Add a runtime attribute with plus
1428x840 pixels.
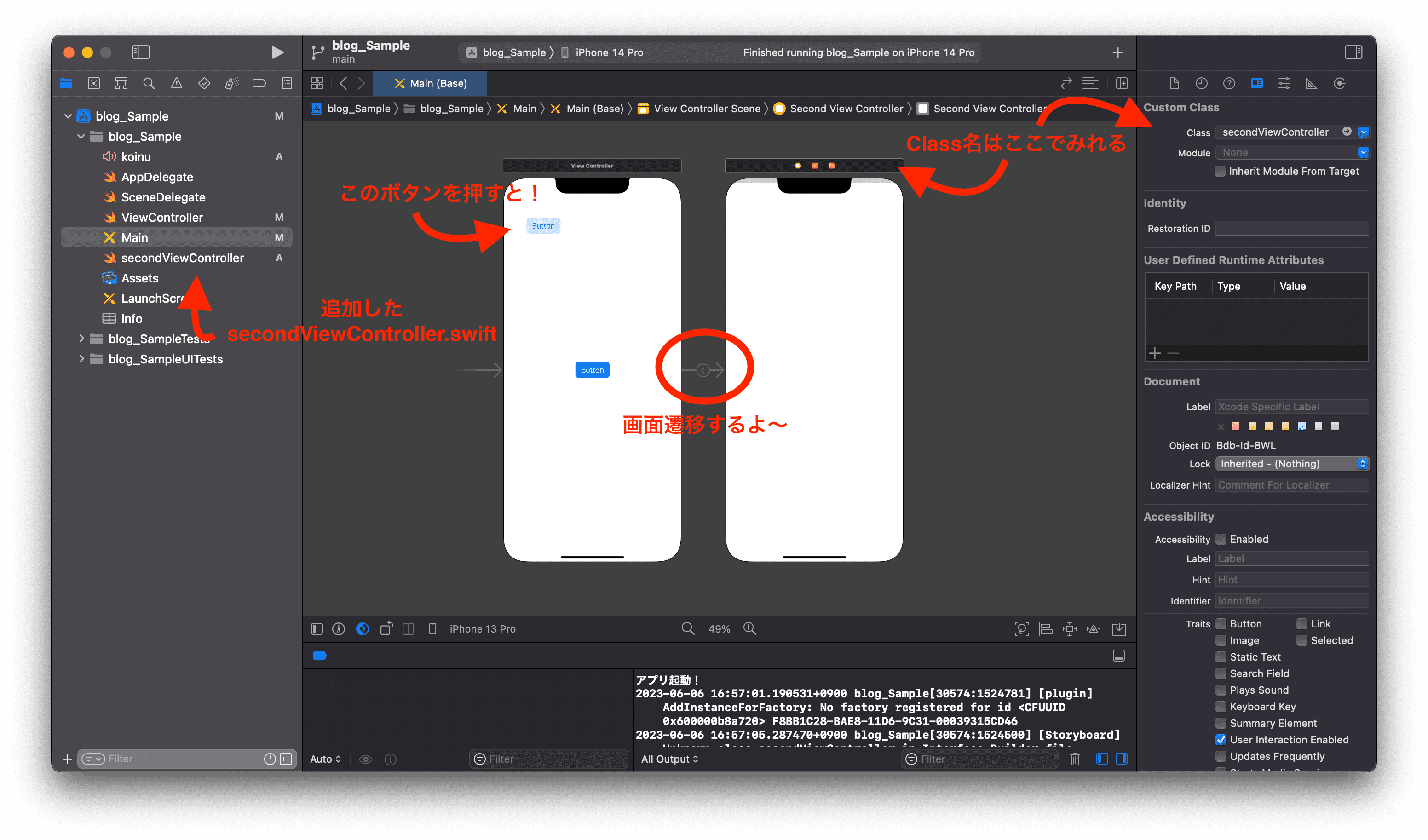(x=1155, y=353)
